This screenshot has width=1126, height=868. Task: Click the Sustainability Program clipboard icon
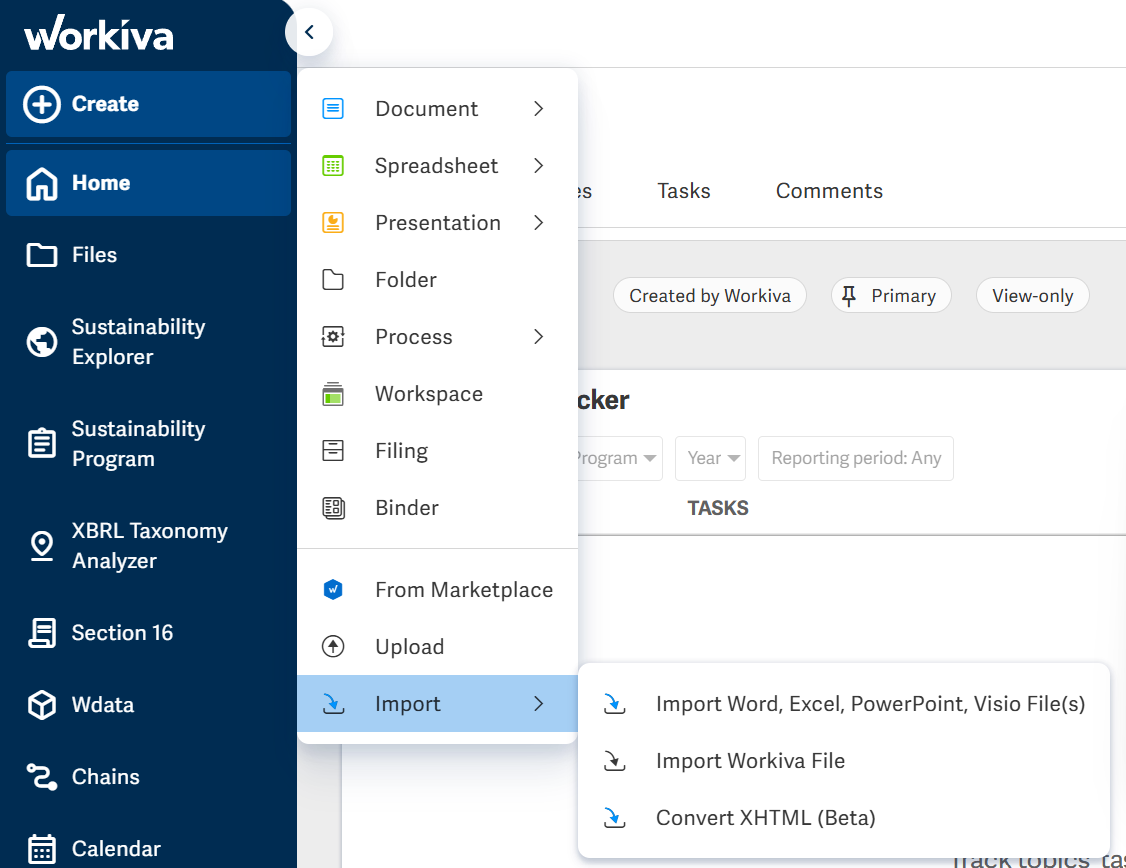[42, 443]
